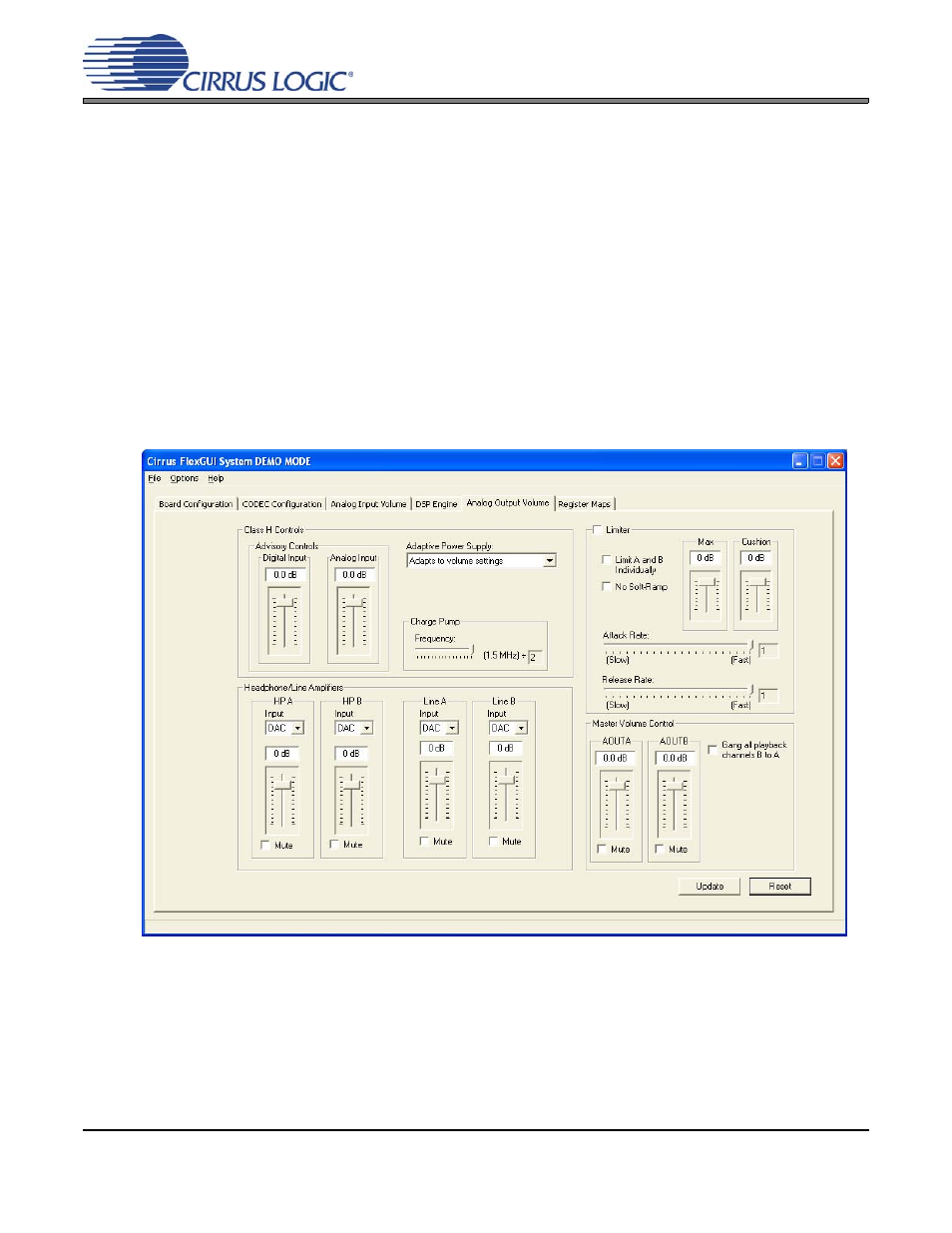952x1233 pixels.
Task: Mute the HP A amplifier
Action: click(265, 845)
